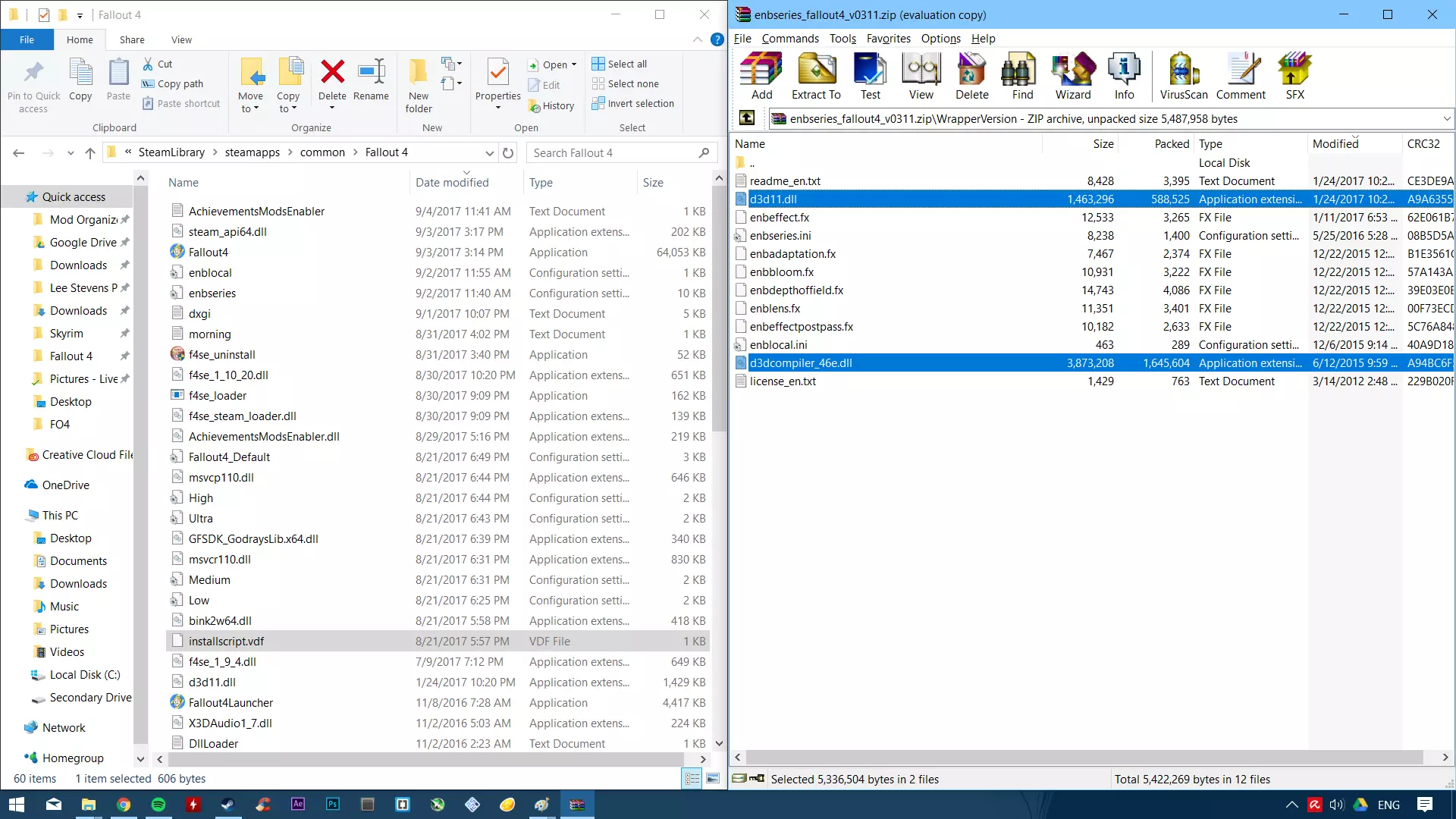Click the Modified column header in WinRAR
This screenshot has width=1456, height=819.
pos(1335,144)
